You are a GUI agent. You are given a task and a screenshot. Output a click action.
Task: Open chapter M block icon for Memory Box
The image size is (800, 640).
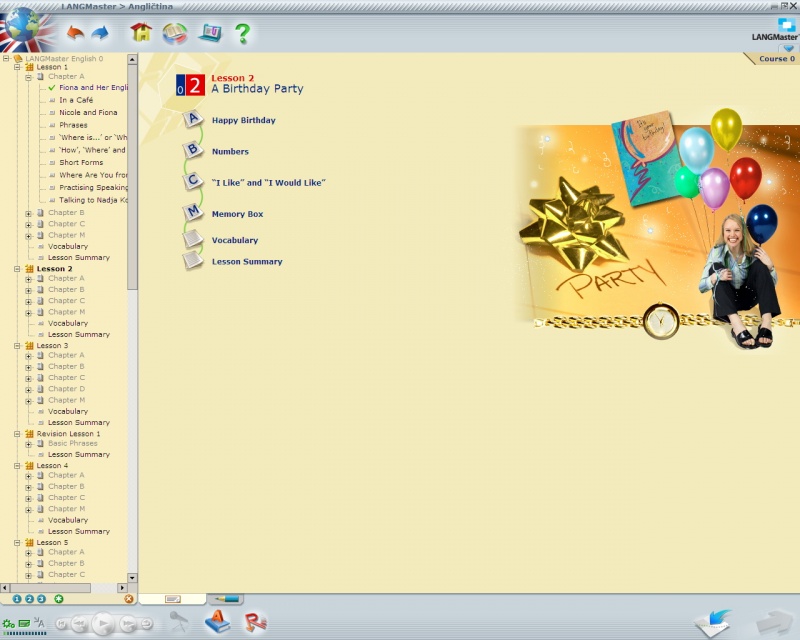coord(192,211)
